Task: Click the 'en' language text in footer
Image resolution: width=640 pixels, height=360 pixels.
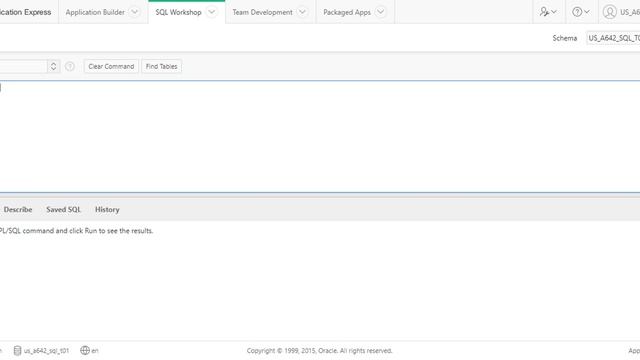Action: (x=95, y=351)
